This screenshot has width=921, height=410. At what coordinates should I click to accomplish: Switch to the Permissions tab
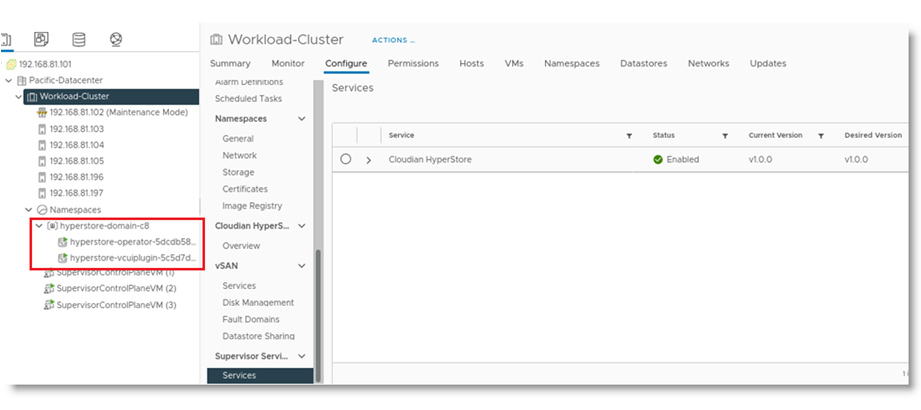pyautogui.click(x=413, y=63)
